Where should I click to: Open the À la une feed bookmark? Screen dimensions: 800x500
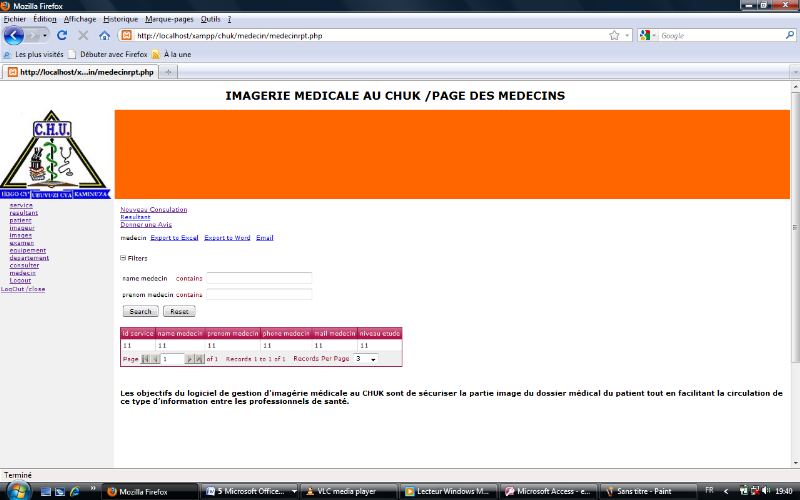[171, 54]
